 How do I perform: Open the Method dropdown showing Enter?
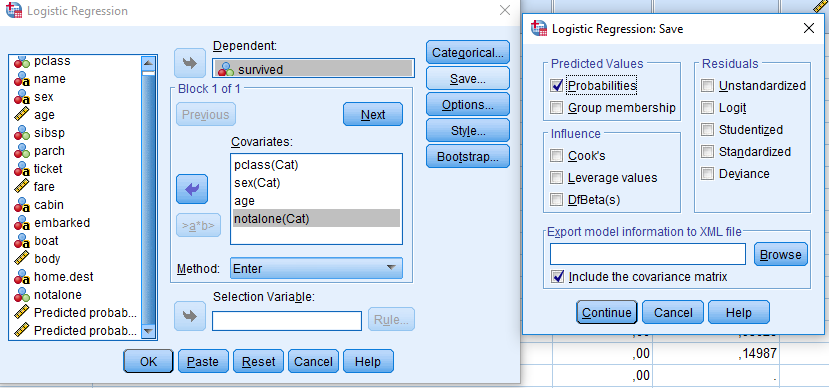(x=316, y=268)
